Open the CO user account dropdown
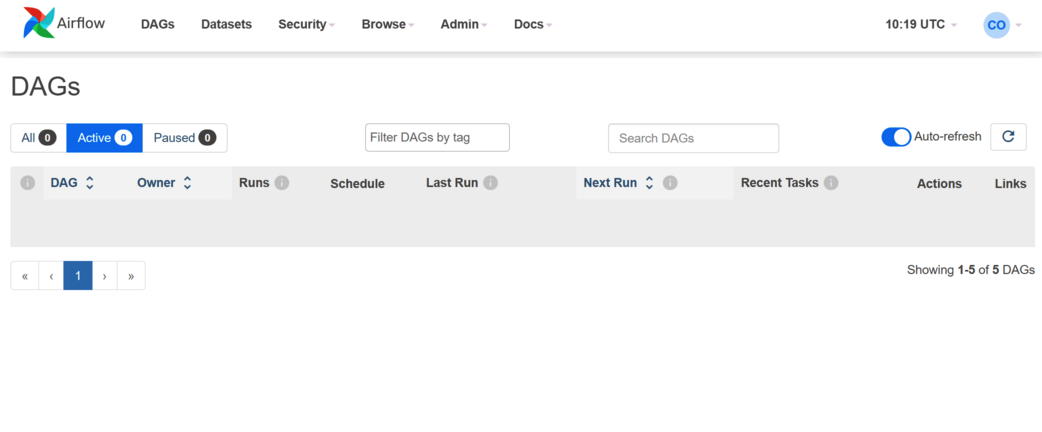Screen dimensions: 1042x432 (1001, 25)
